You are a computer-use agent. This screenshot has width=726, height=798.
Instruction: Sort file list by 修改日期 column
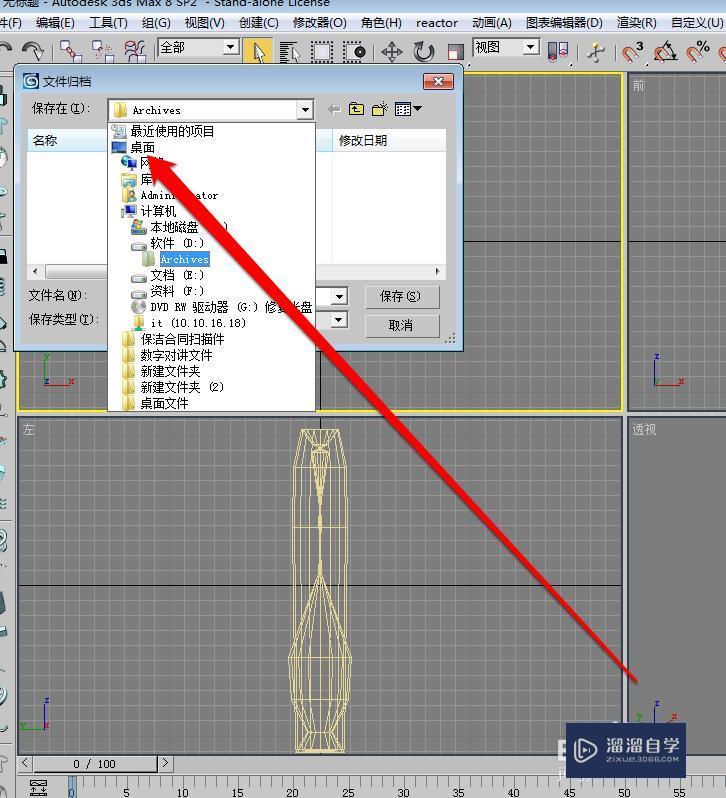click(389, 140)
